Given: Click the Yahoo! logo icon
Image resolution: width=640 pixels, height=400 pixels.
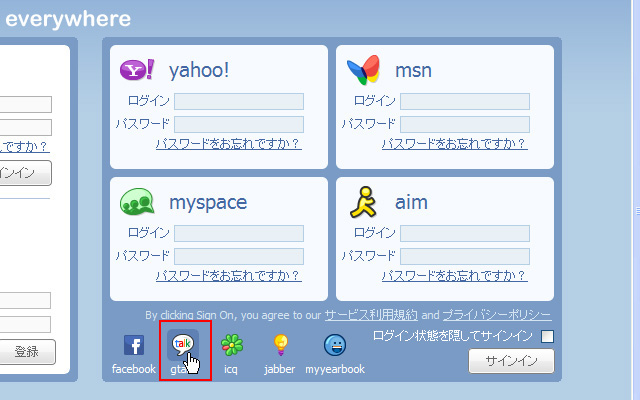Looking at the screenshot, I should pyautogui.click(x=137, y=69).
